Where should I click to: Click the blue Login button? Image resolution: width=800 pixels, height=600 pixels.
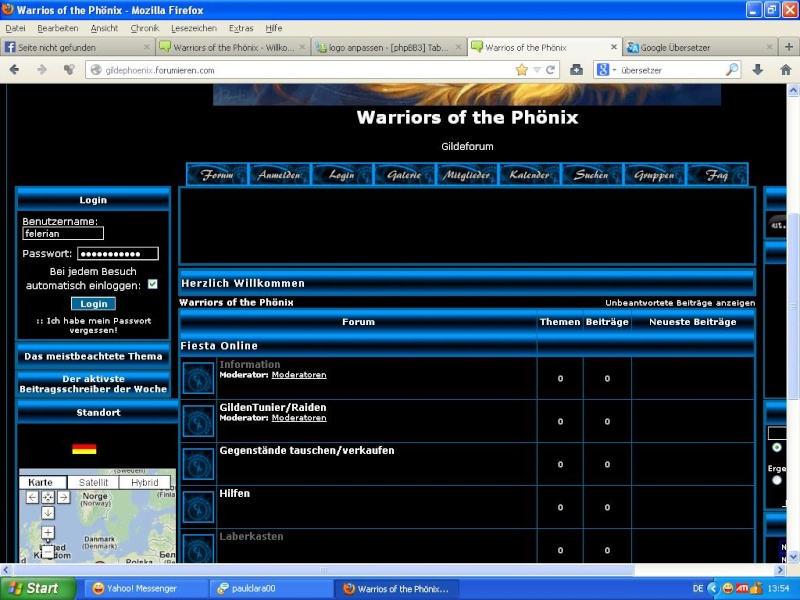tap(93, 304)
